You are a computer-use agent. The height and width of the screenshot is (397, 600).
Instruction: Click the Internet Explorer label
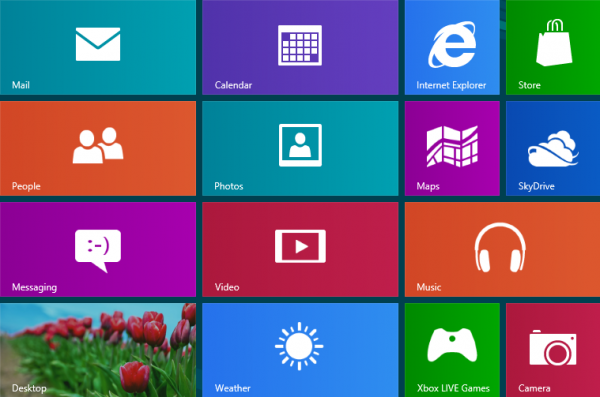451,85
